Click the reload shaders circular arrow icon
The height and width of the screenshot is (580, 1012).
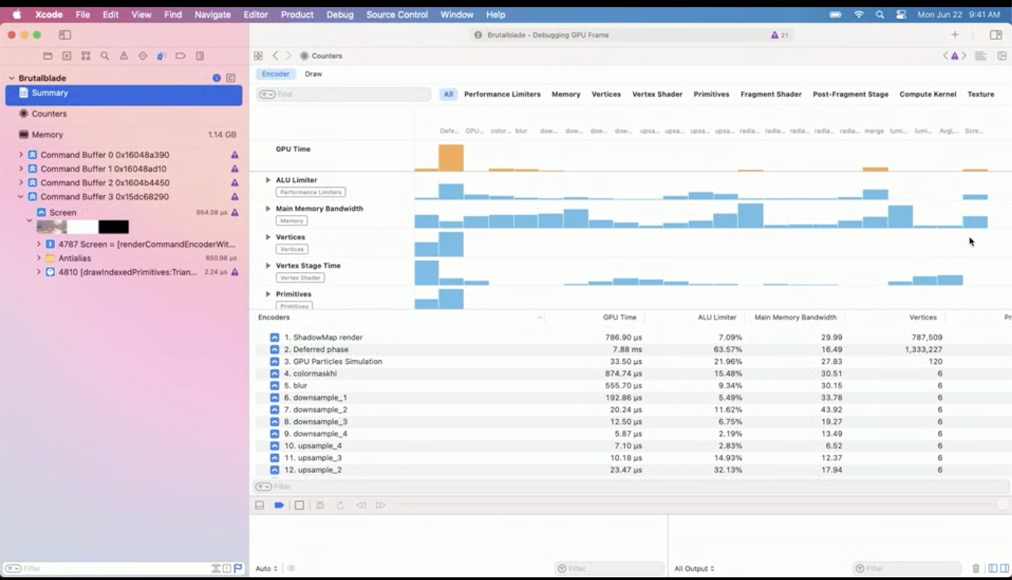[340, 505]
